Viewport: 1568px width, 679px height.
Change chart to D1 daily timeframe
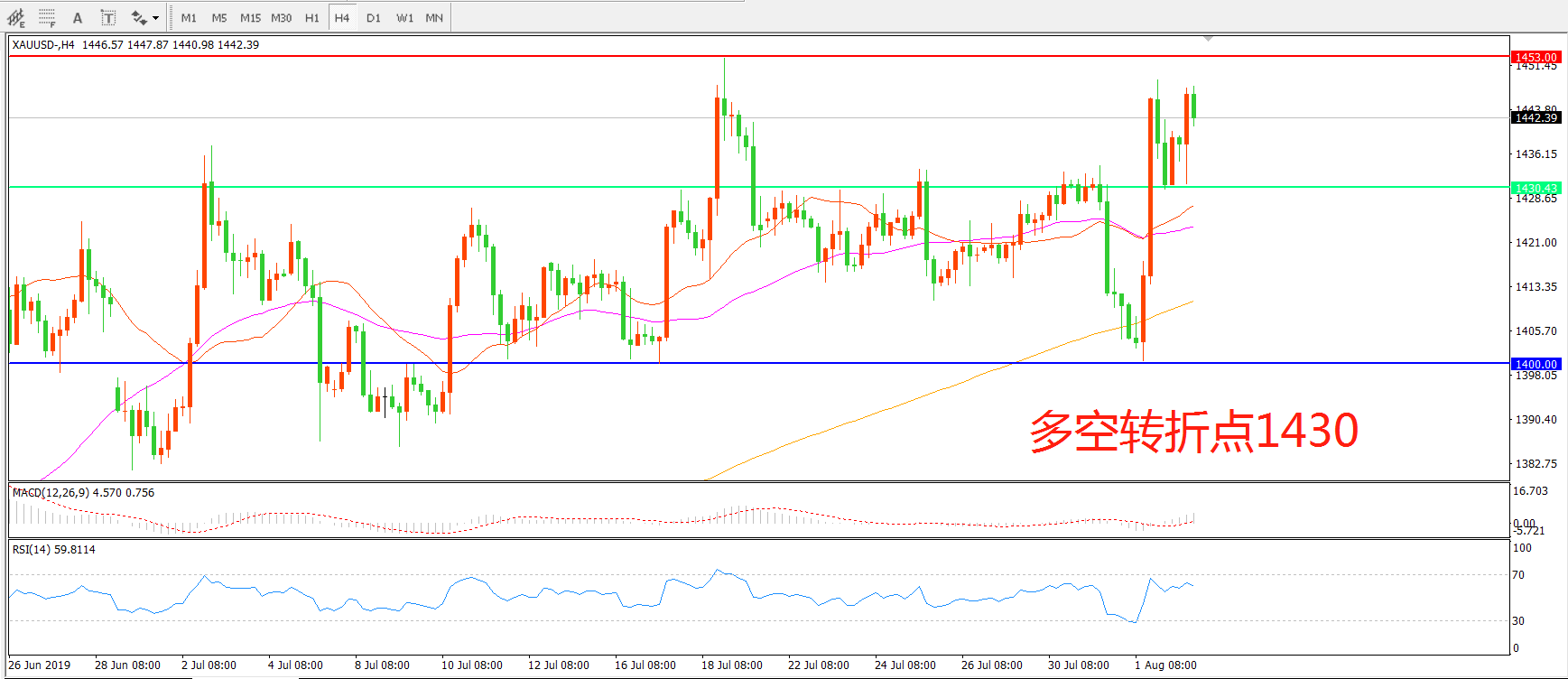pos(374,18)
